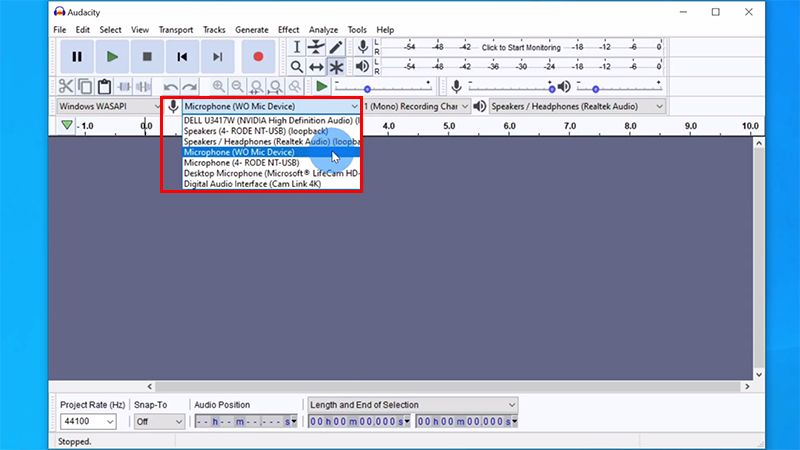Screen dimensions: 800x450
Task: Open the Windows WASAPI host dropdown
Action: click(108, 106)
